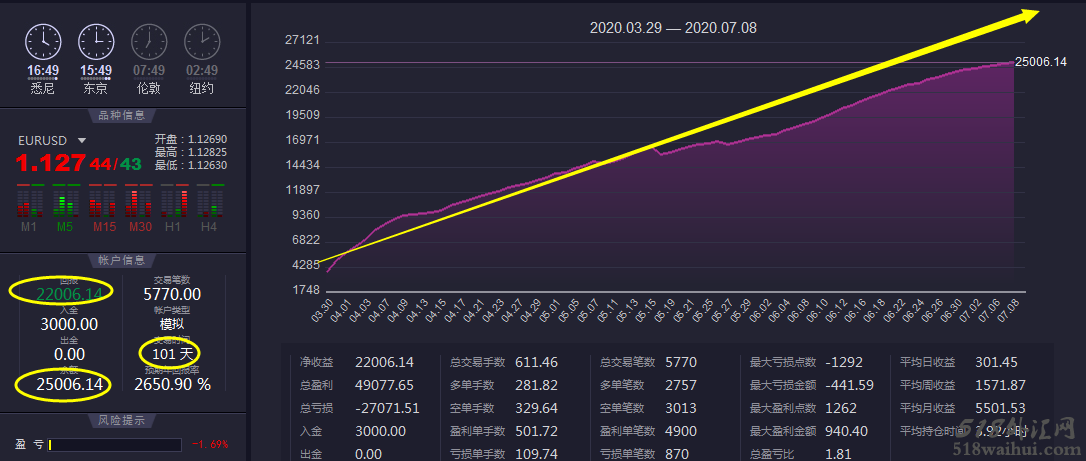Click the 总盈利 49077.65 statistic
Image resolution: width=1086 pixels, height=461 pixels.
[357, 385]
